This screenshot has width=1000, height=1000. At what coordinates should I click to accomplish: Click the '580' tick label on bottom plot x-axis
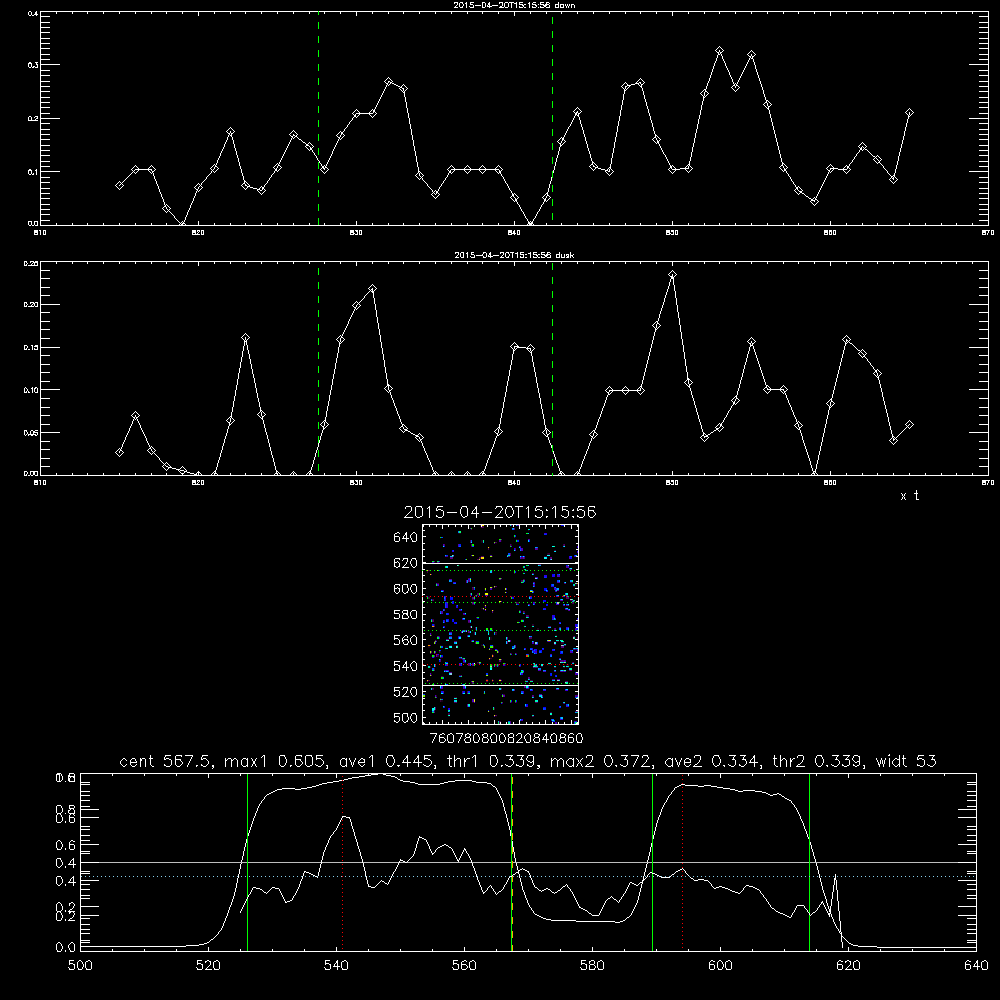(x=592, y=966)
